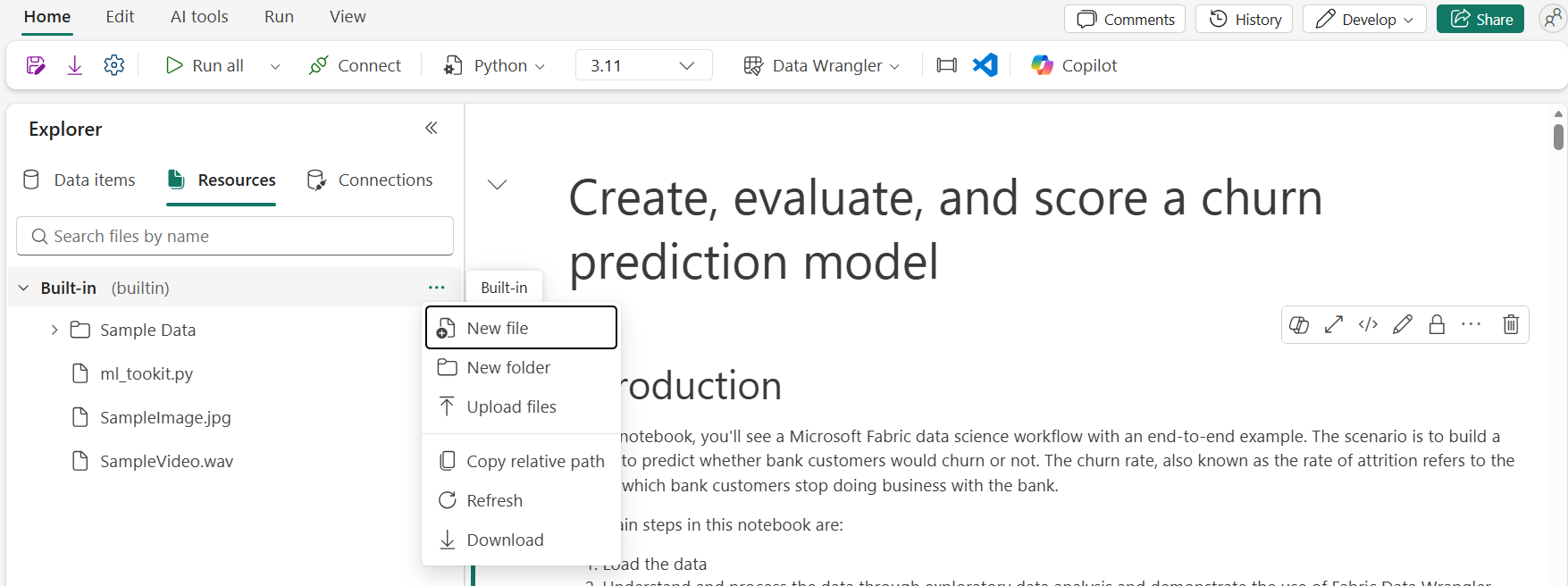Delete the markdown cell with trash icon
The width and height of the screenshot is (1568, 586).
click(x=1510, y=324)
